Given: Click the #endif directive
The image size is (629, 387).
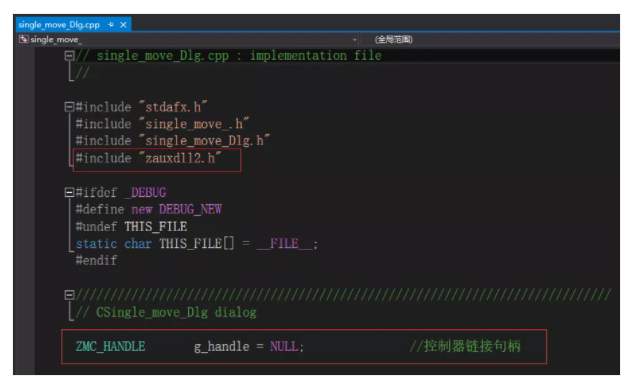Looking at the screenshot, I should [x=96, y=261].
